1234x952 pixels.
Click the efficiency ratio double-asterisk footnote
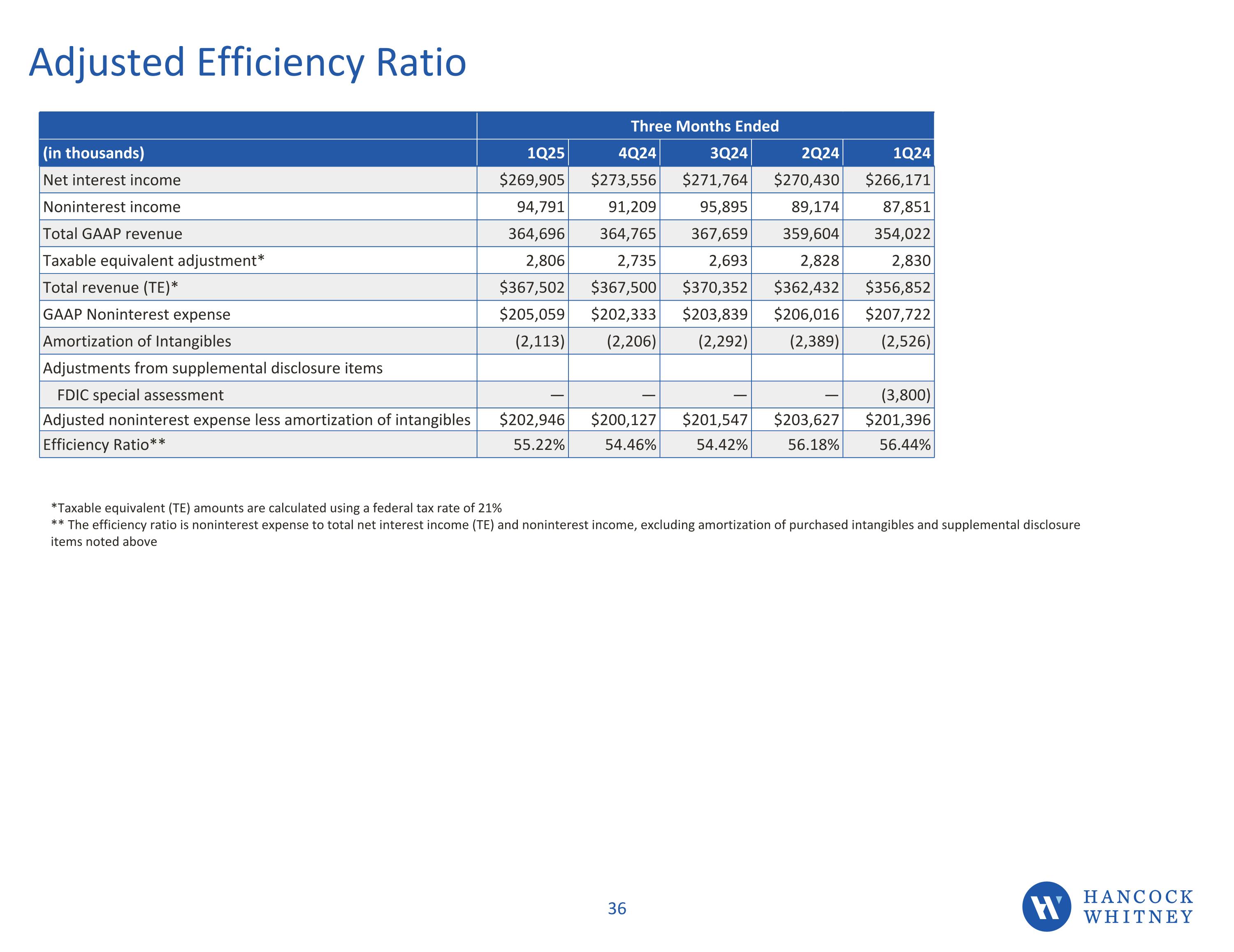[x=565, y=526]
